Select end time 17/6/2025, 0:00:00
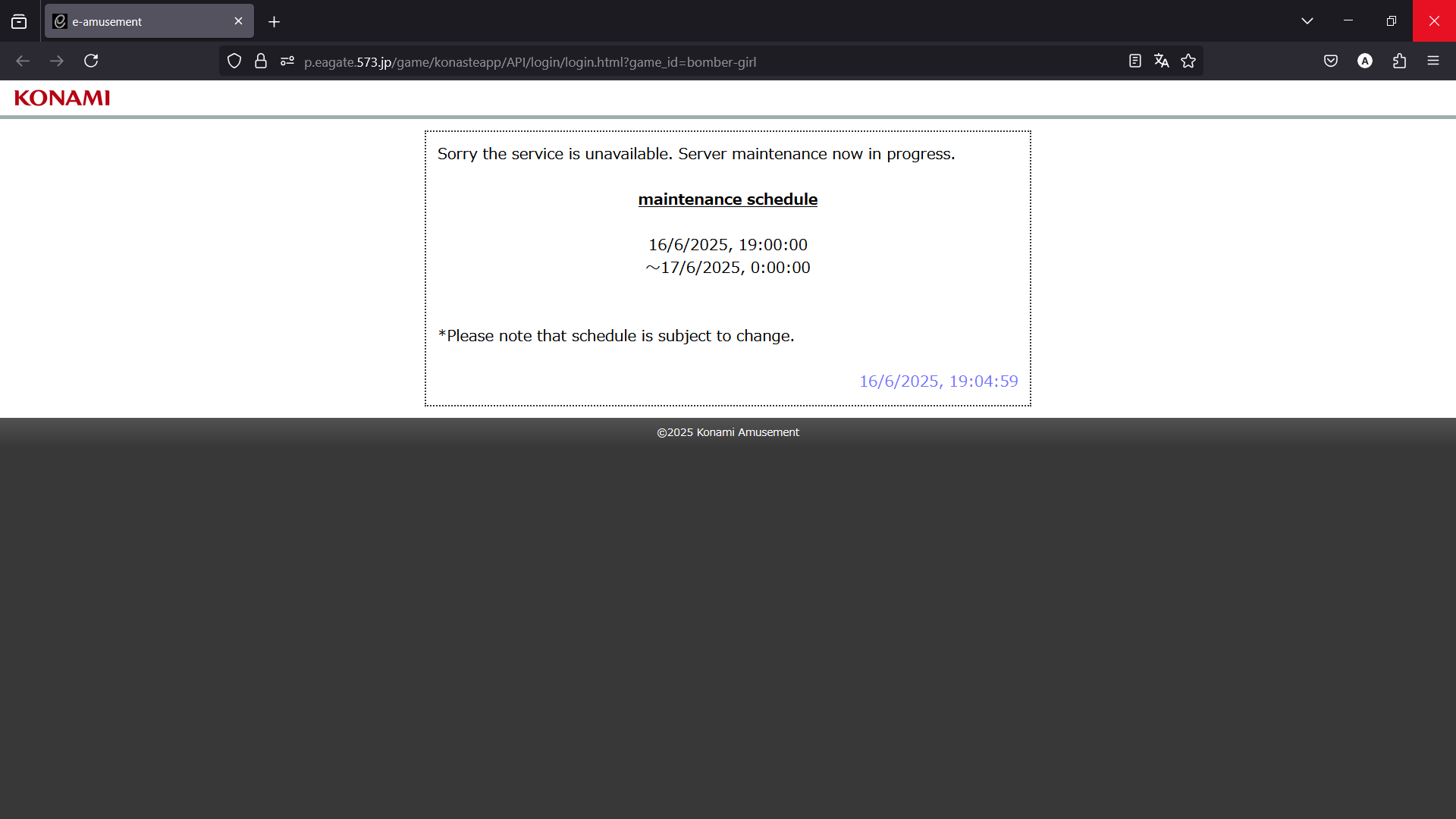1456x819 pixels. 727,268
